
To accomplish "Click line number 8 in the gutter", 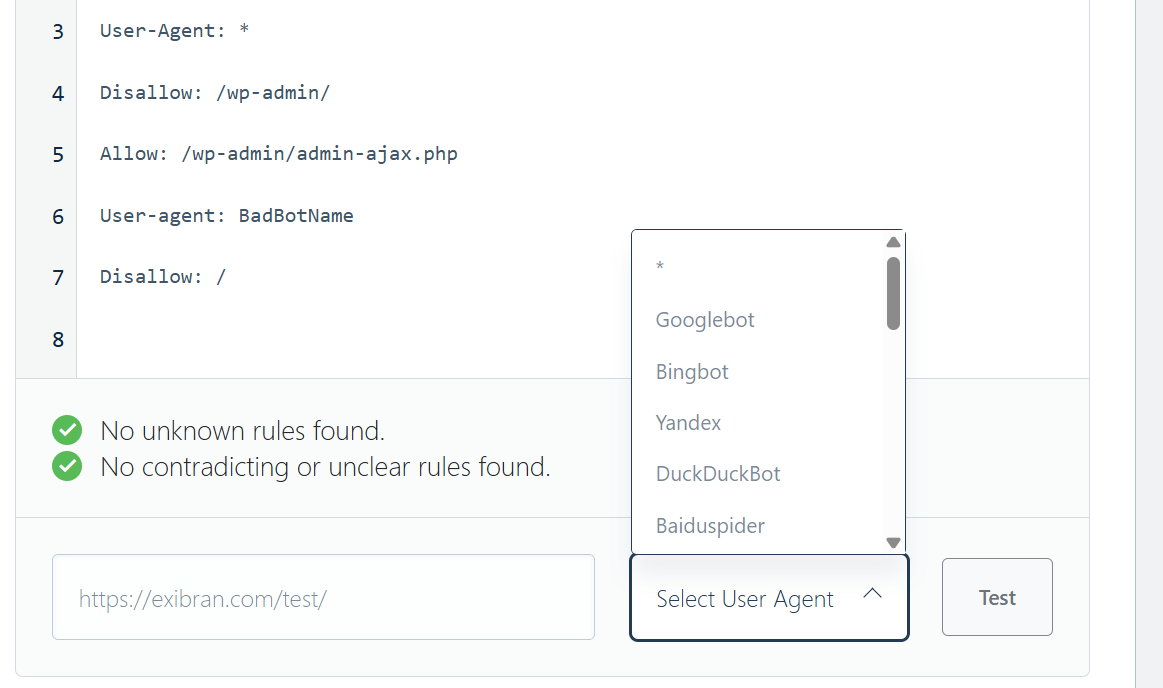I will [x=58, y=340].
